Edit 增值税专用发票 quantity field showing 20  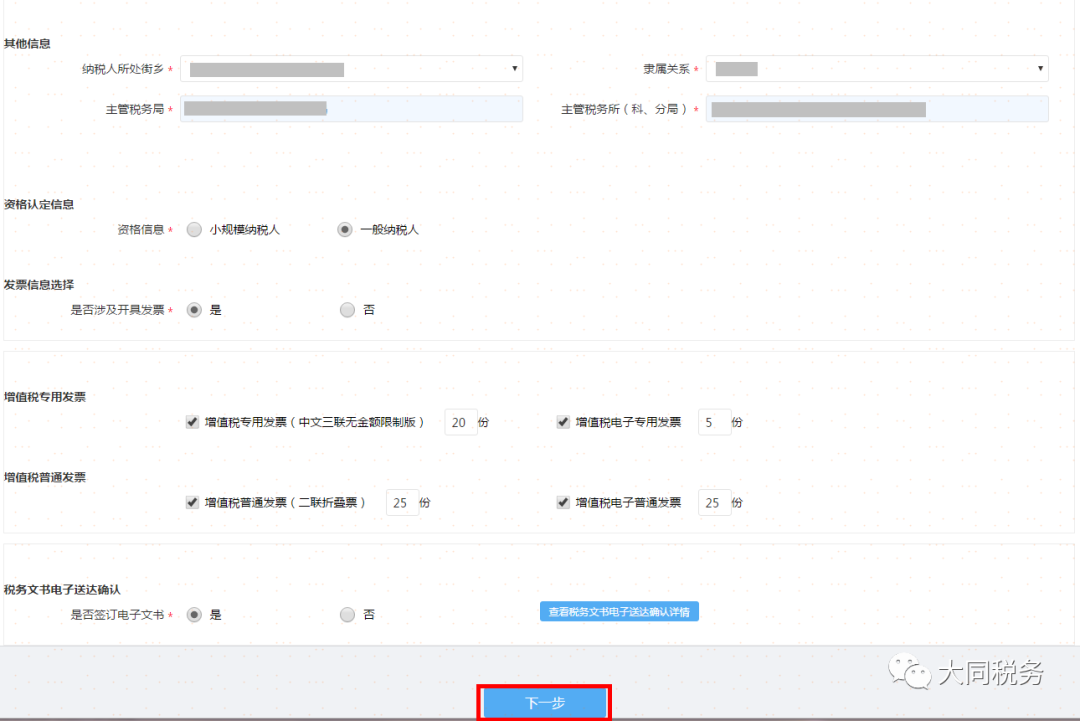coord(460,422)
